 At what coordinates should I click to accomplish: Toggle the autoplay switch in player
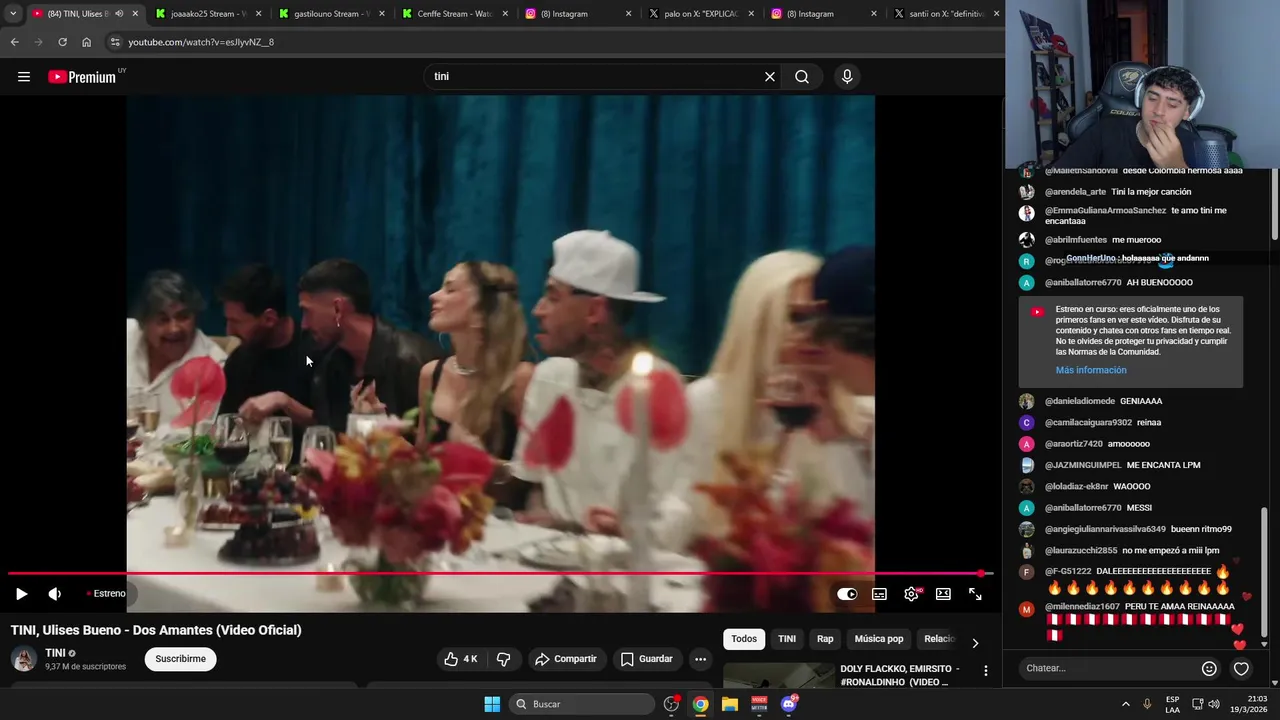tap(847, 594)
